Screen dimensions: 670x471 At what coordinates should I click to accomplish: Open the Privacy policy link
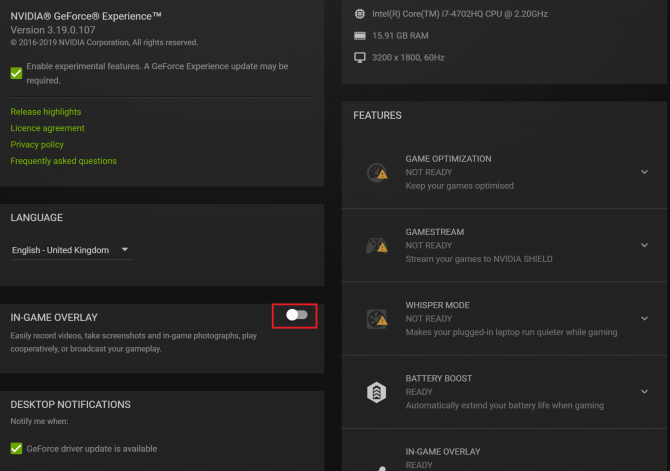tap(37, 144)
